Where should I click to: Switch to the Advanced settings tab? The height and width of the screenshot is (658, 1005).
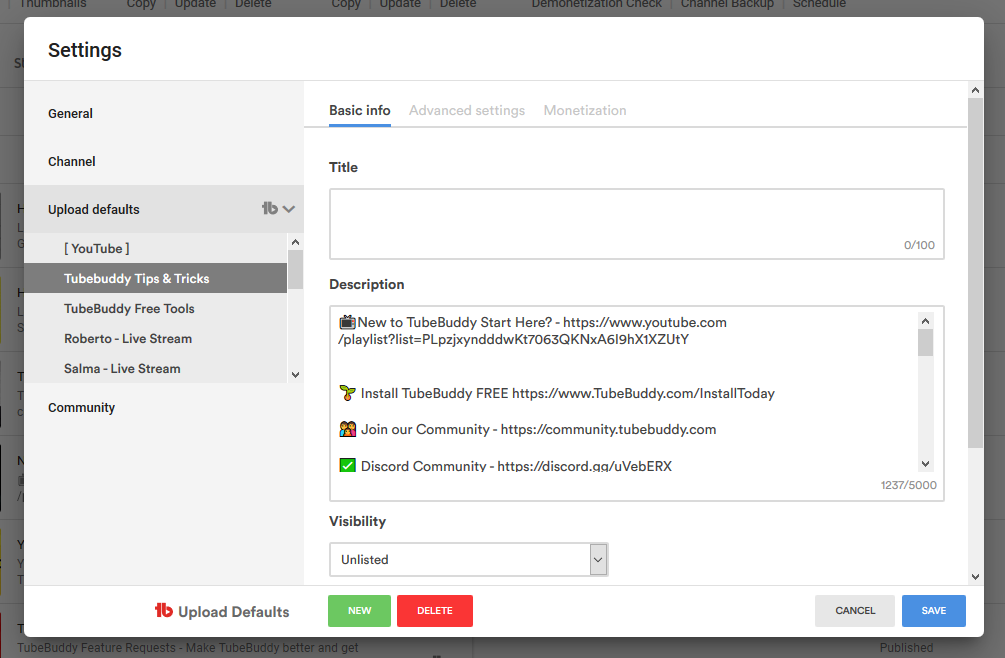click(x=467, y=111)
